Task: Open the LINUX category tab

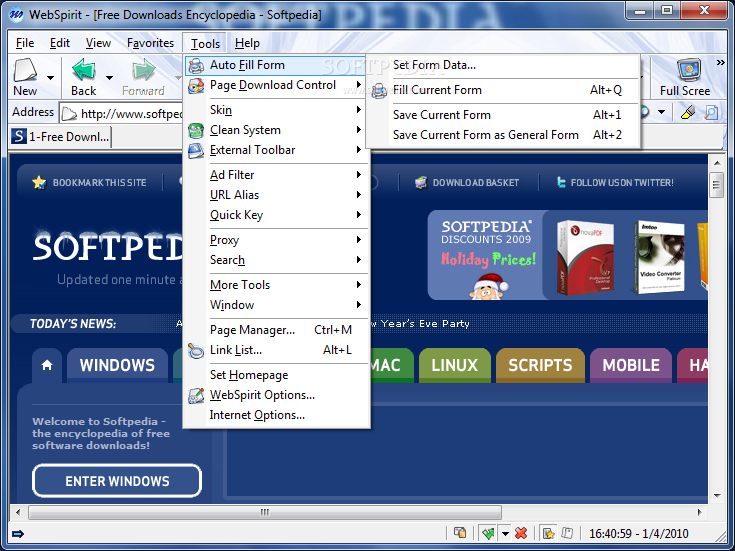Action: (454, 365)
